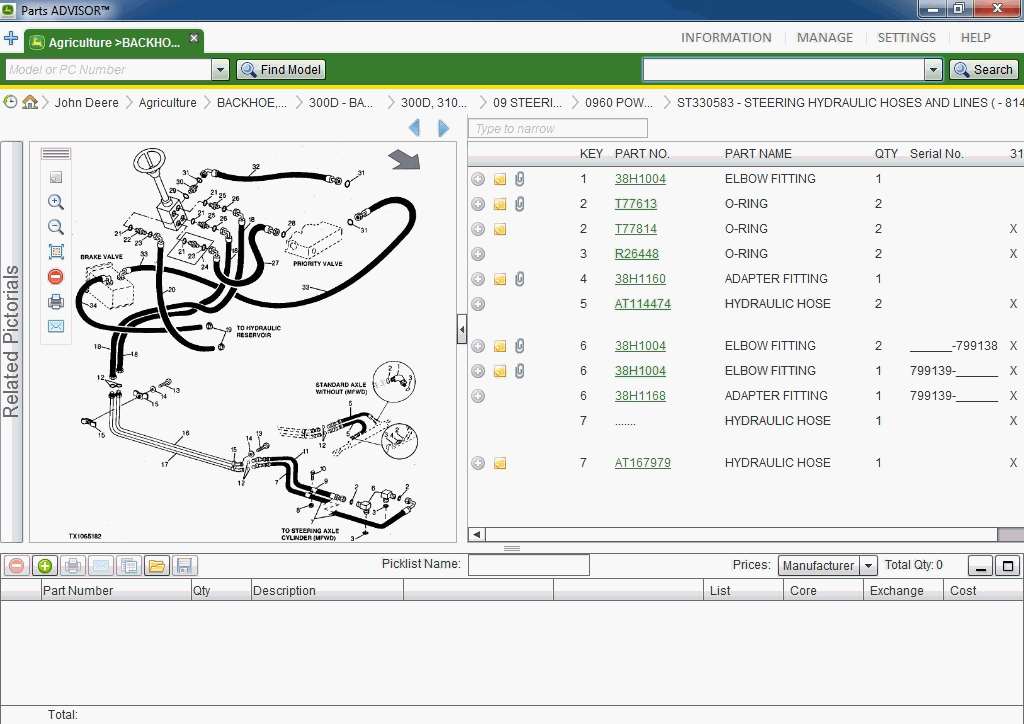Fit the pictorial to window
This screenshot has height=724, width=1024.
56,251
